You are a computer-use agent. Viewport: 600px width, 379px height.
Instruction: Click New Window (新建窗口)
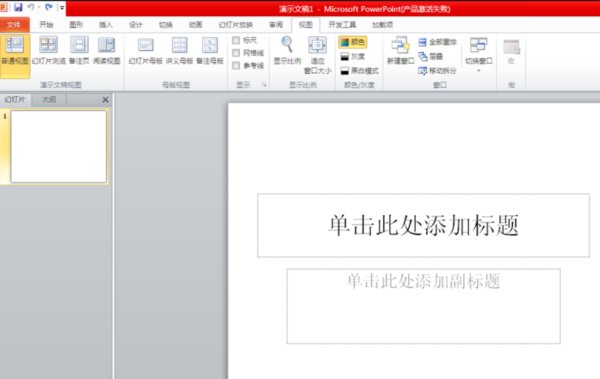pyautogui.click(x=400, y=50)
